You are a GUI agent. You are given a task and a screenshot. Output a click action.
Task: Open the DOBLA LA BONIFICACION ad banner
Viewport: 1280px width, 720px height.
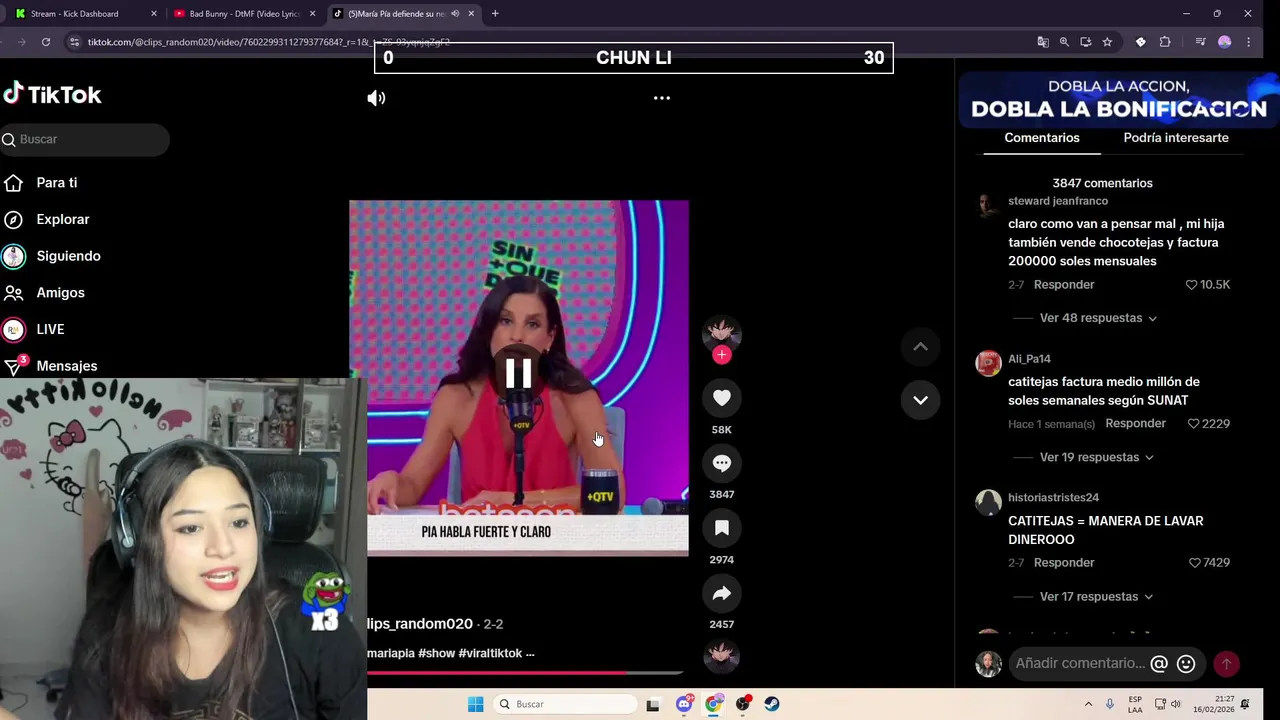(1118, 100)
